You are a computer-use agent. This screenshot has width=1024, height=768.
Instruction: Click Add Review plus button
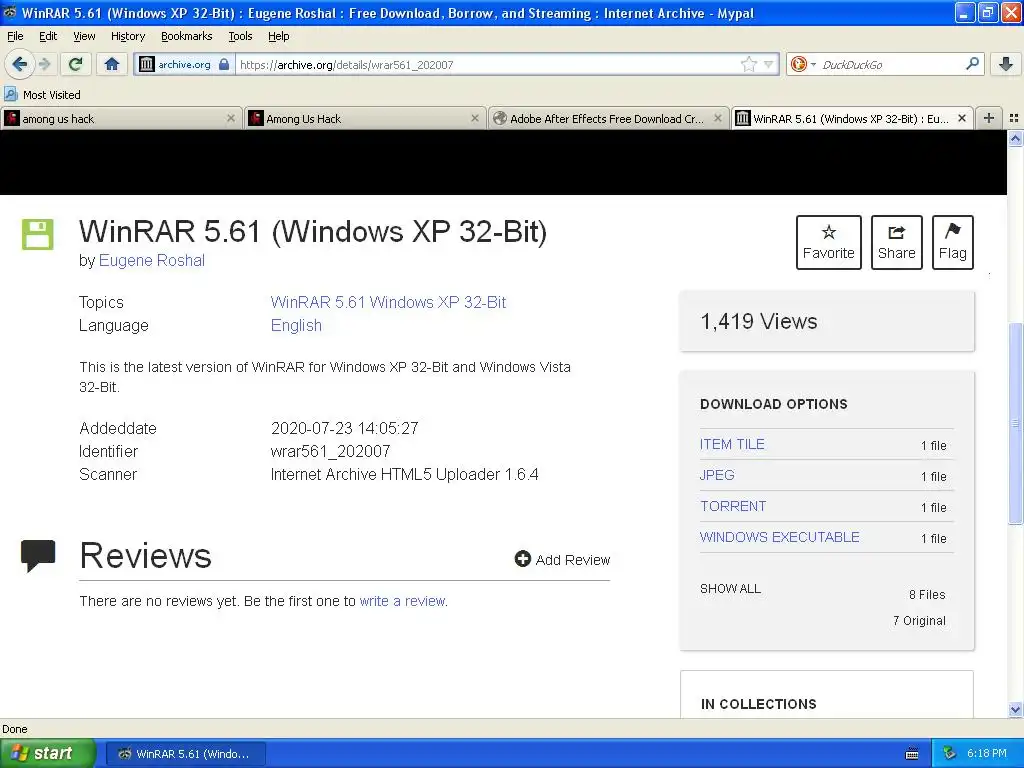click(562, 560)
